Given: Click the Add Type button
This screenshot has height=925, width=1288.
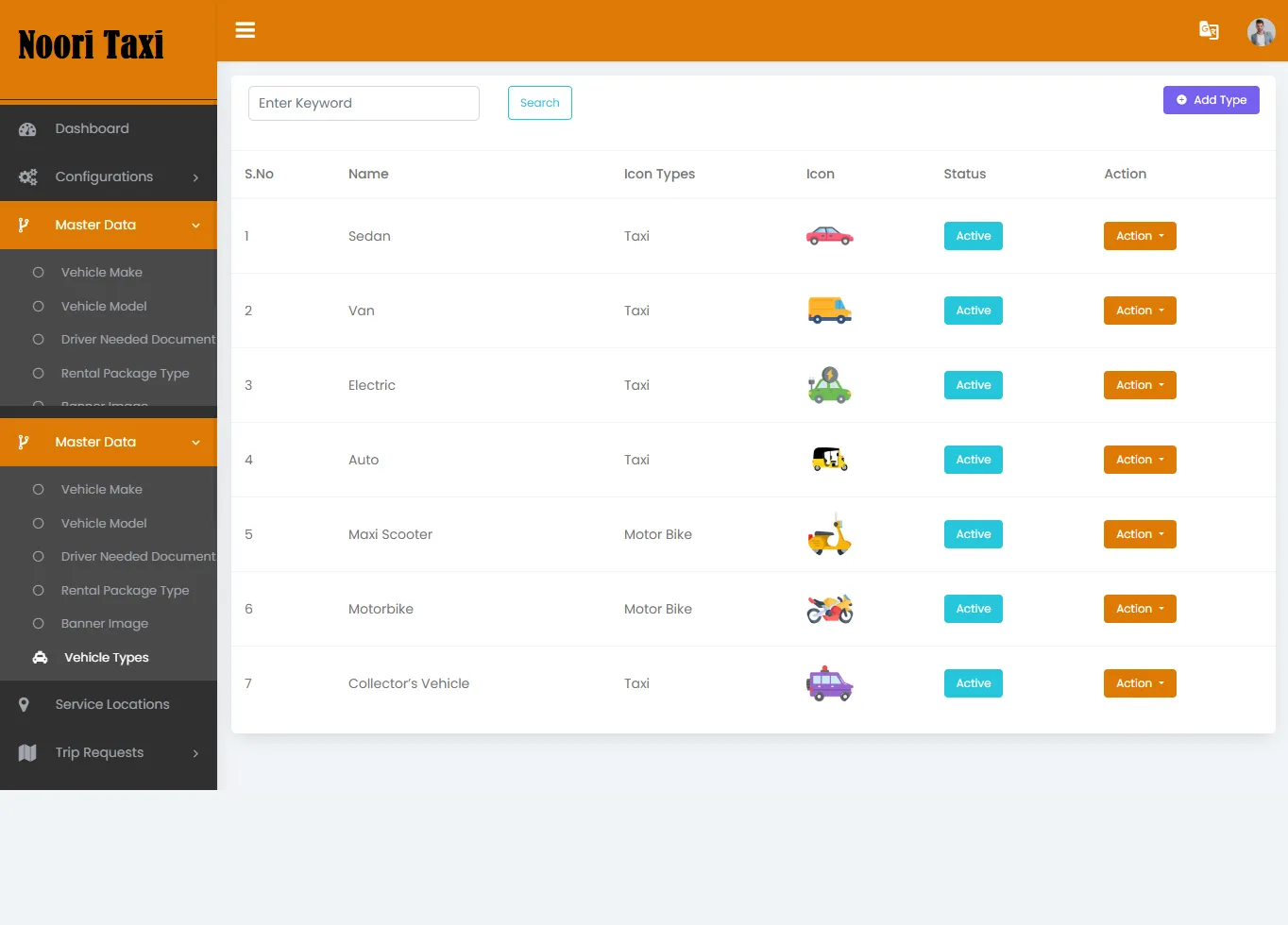Looking at the screenshot, I should 1212,99.
